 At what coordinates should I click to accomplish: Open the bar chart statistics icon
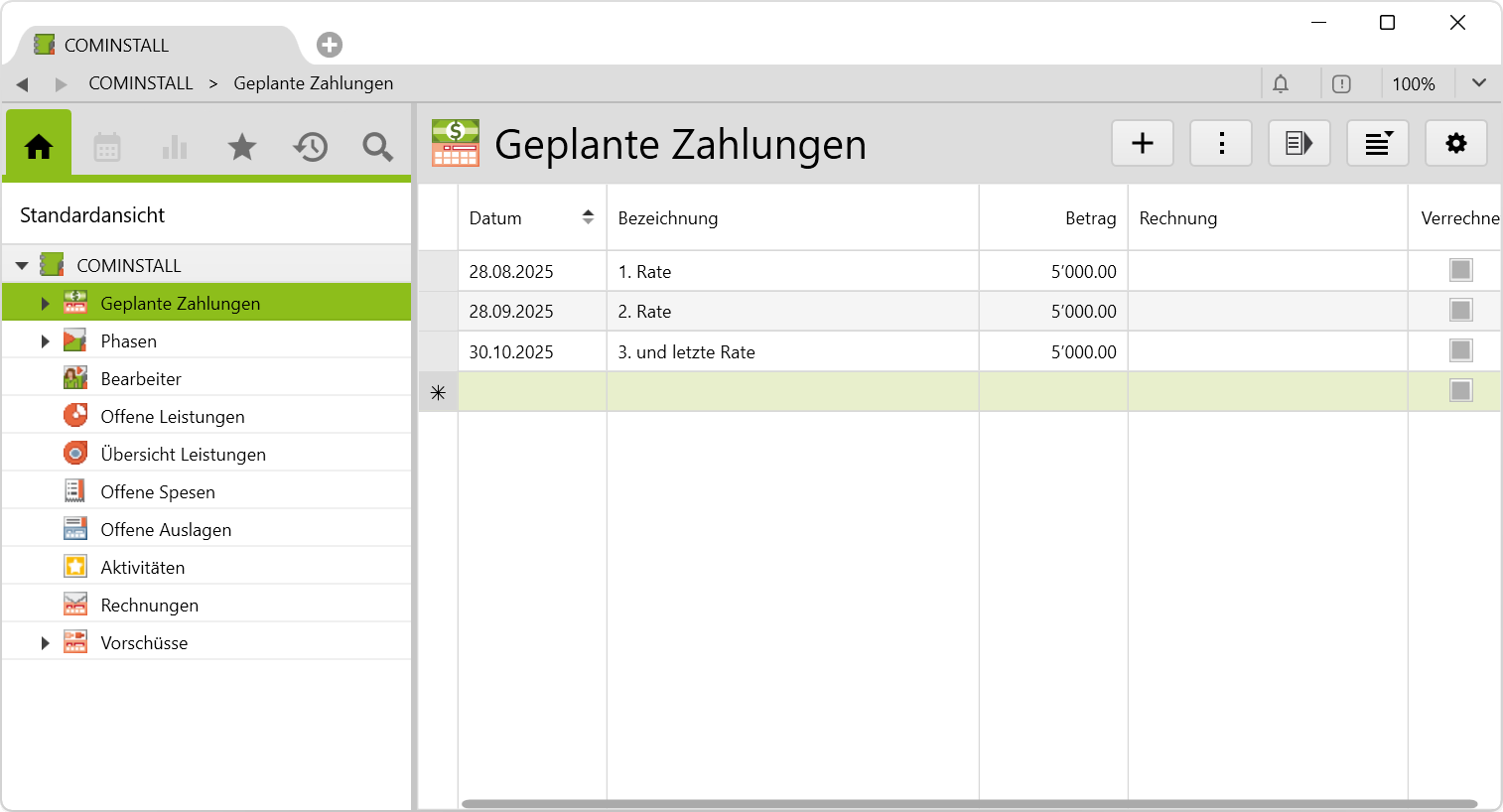click(175, 148)
